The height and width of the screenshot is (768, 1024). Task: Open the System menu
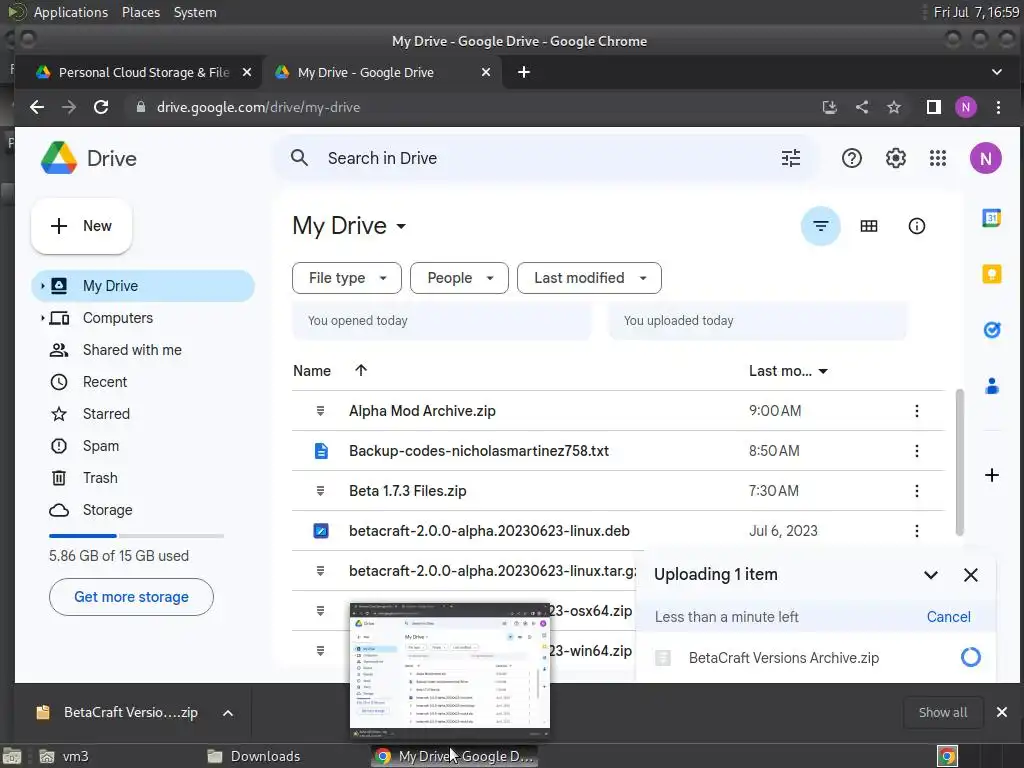coord(195,12)
